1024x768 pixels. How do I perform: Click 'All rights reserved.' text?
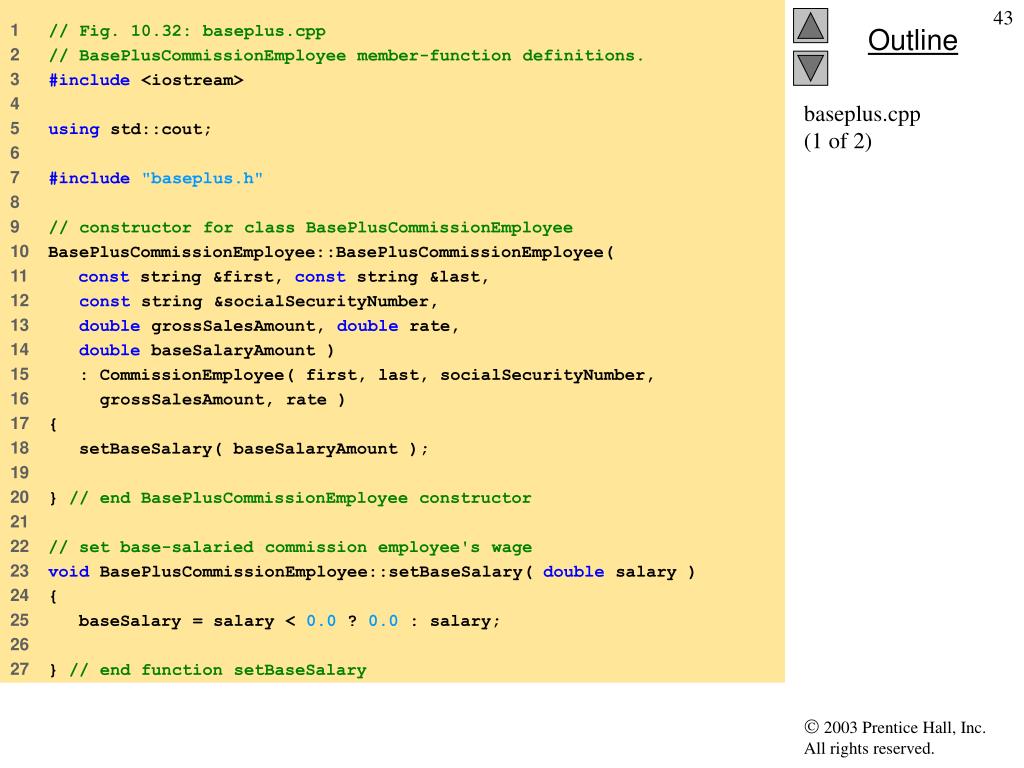[869, 748]
